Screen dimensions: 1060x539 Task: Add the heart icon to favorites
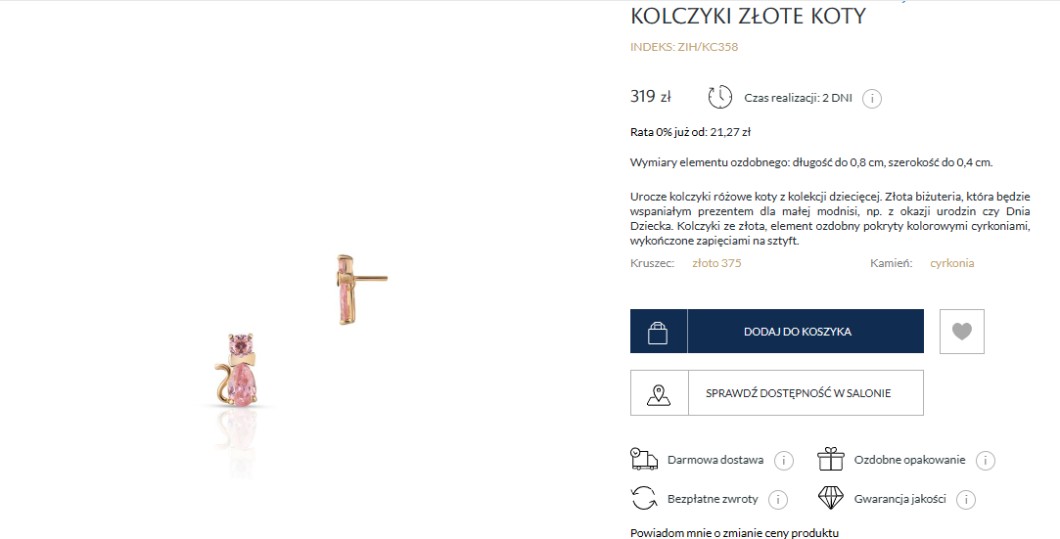click(962, 331)
